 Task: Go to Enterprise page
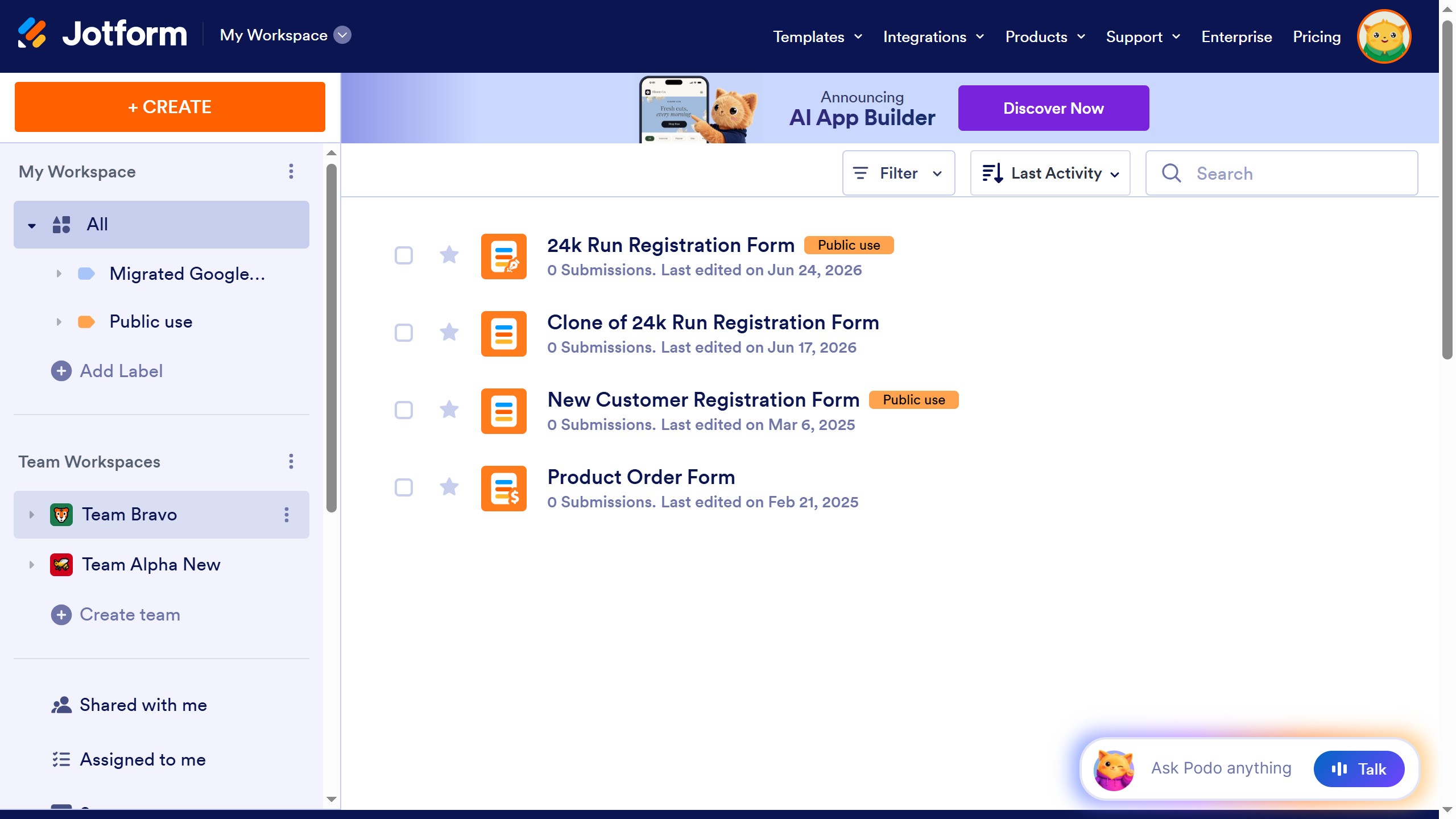1236,37
